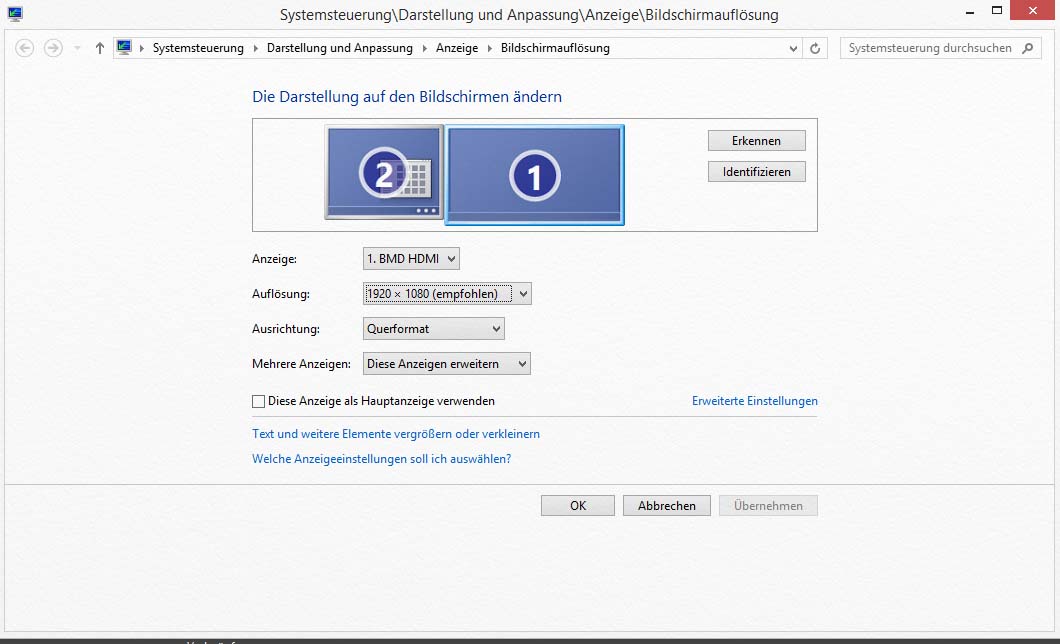Click Bildschirmauflösung breadcrumb
1060x644 pixels.
[x=555, y=48]
